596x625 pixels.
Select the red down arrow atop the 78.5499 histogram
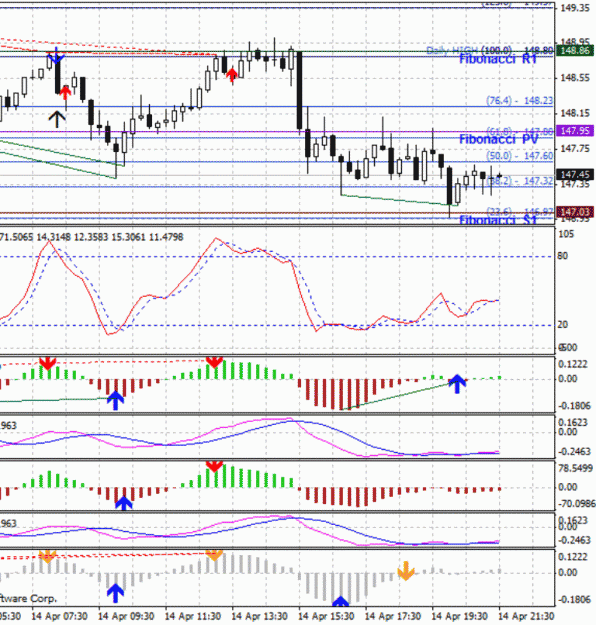[x=214, y=466]
